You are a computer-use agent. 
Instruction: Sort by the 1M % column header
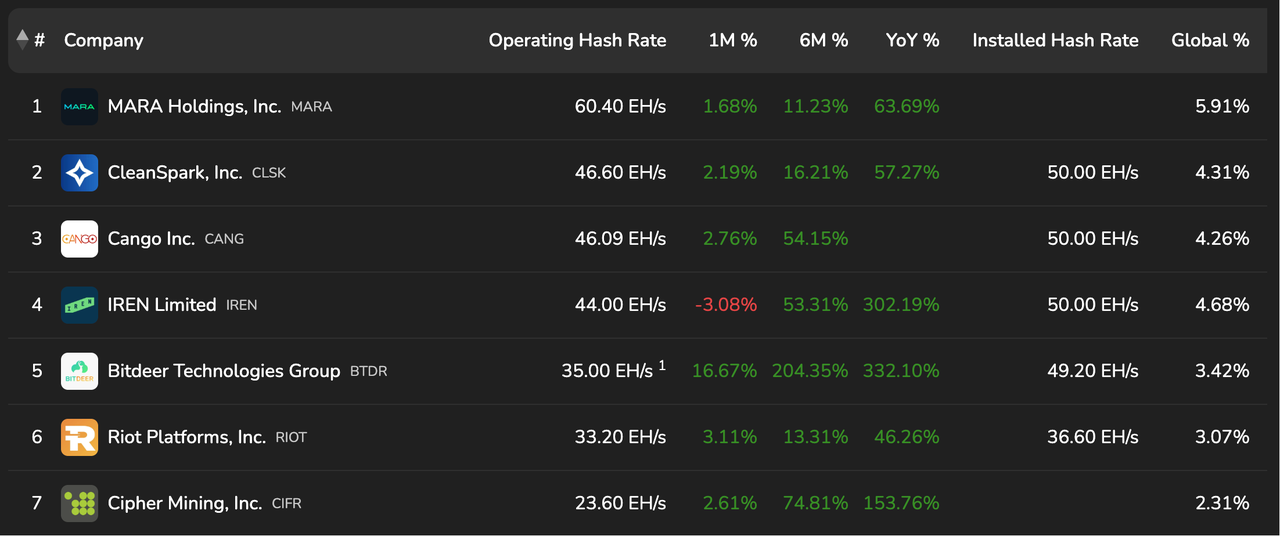(x=732, y=40)
